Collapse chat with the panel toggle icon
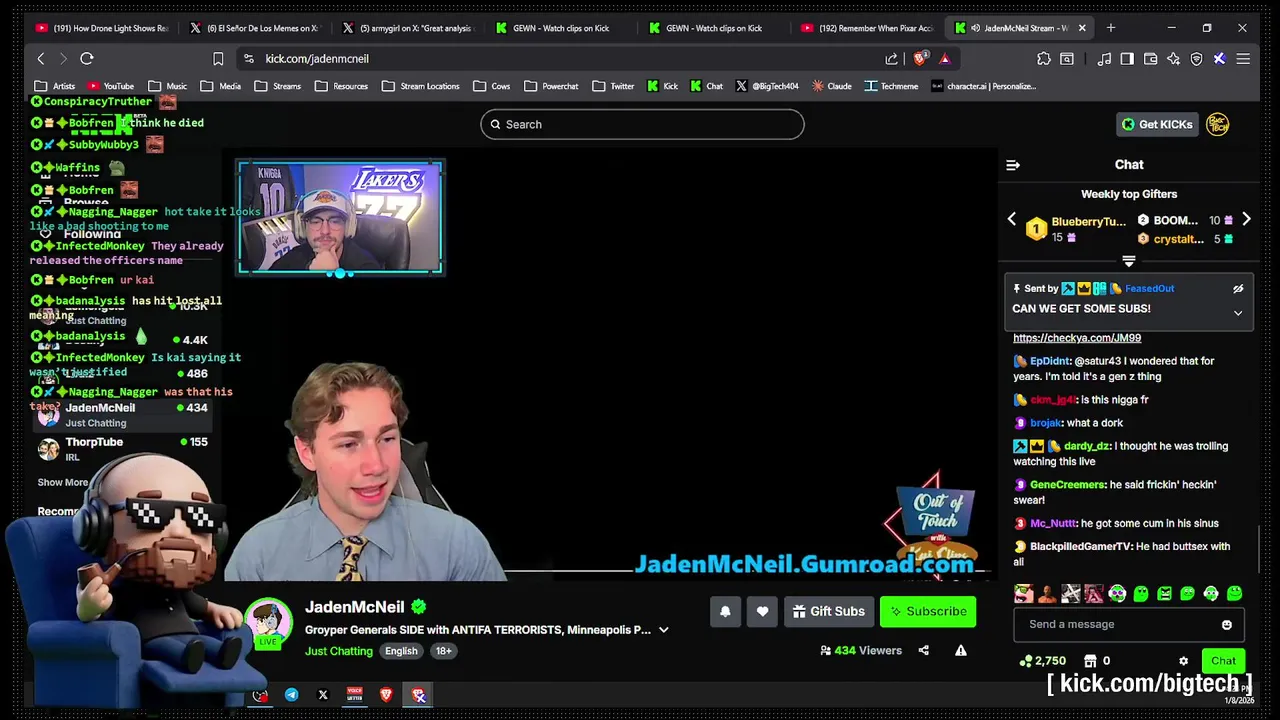Viewport: 1280px width, 720px height. (1013, 165)
